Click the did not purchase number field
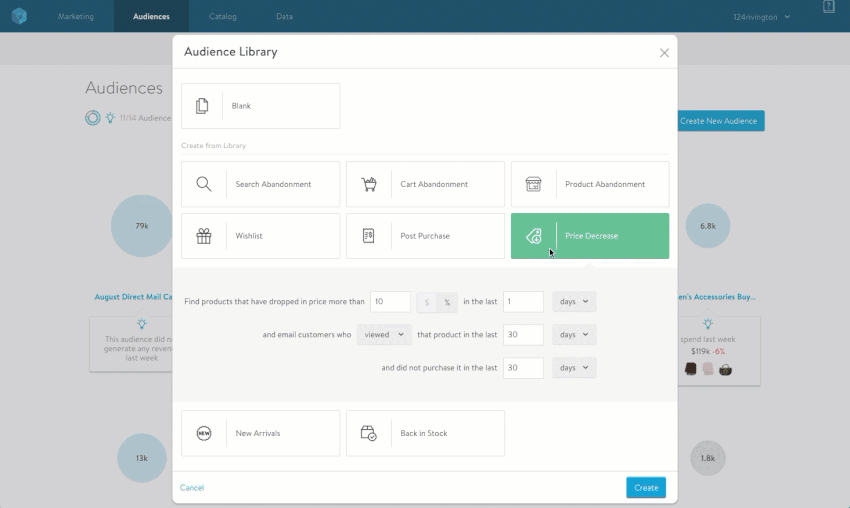Screen dimensions: 850x508 coord(523,368)
